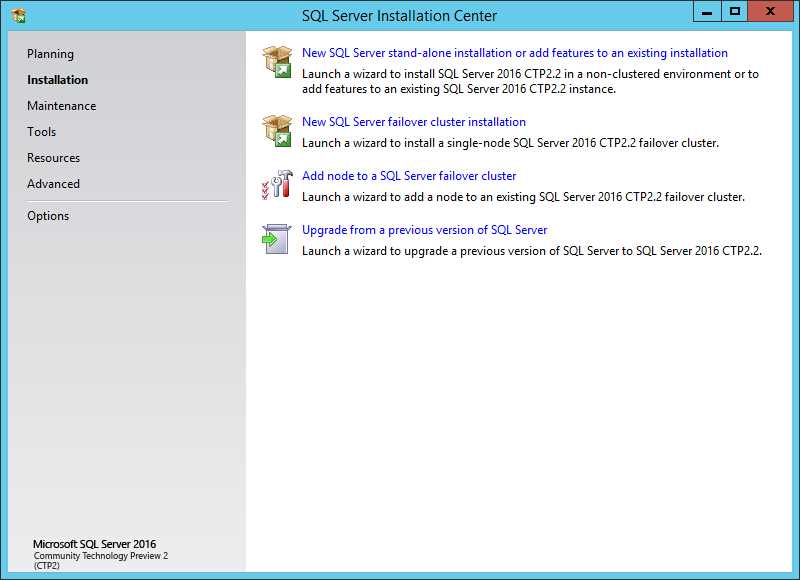Click the add node wizard description text
This screenshot has width=800, height=580.
(x=523, y=197)
